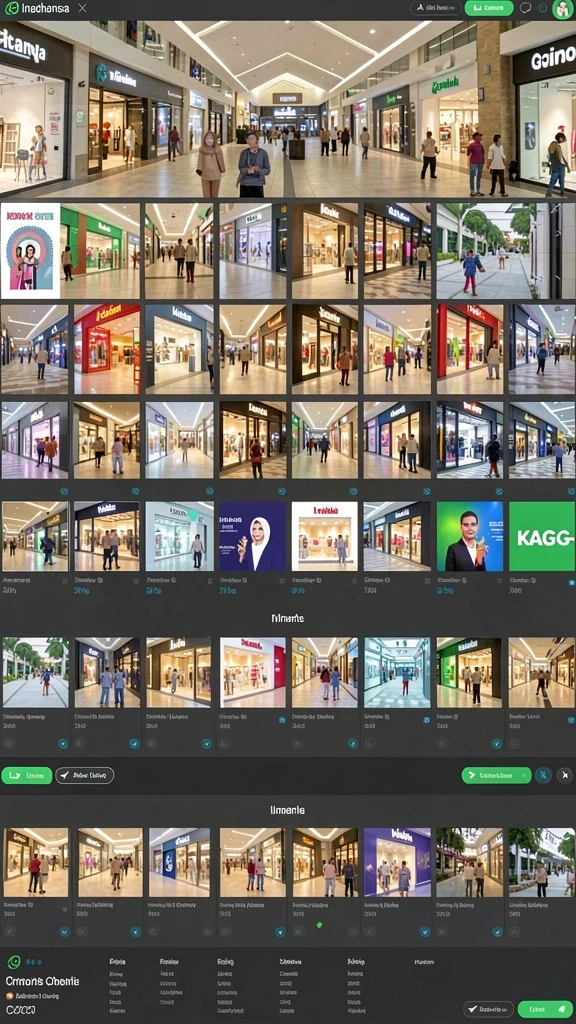Screen dimensions: 576x1024
Task: Click the Unnanle section heading
Action: [x=287, y=810]
